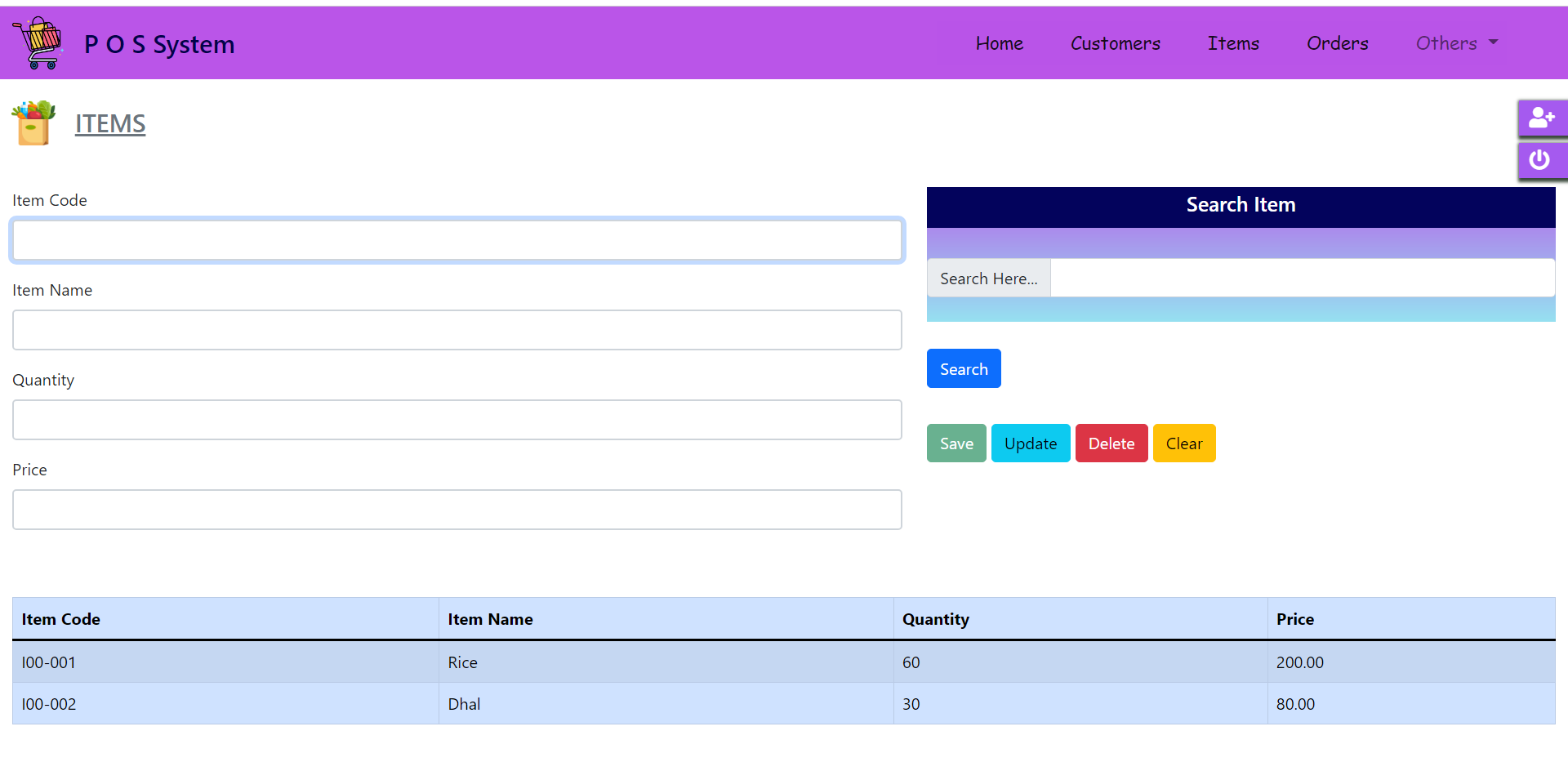Click the blue Search button
Viewport: 1568px width, 771px height.
(964, 368)
